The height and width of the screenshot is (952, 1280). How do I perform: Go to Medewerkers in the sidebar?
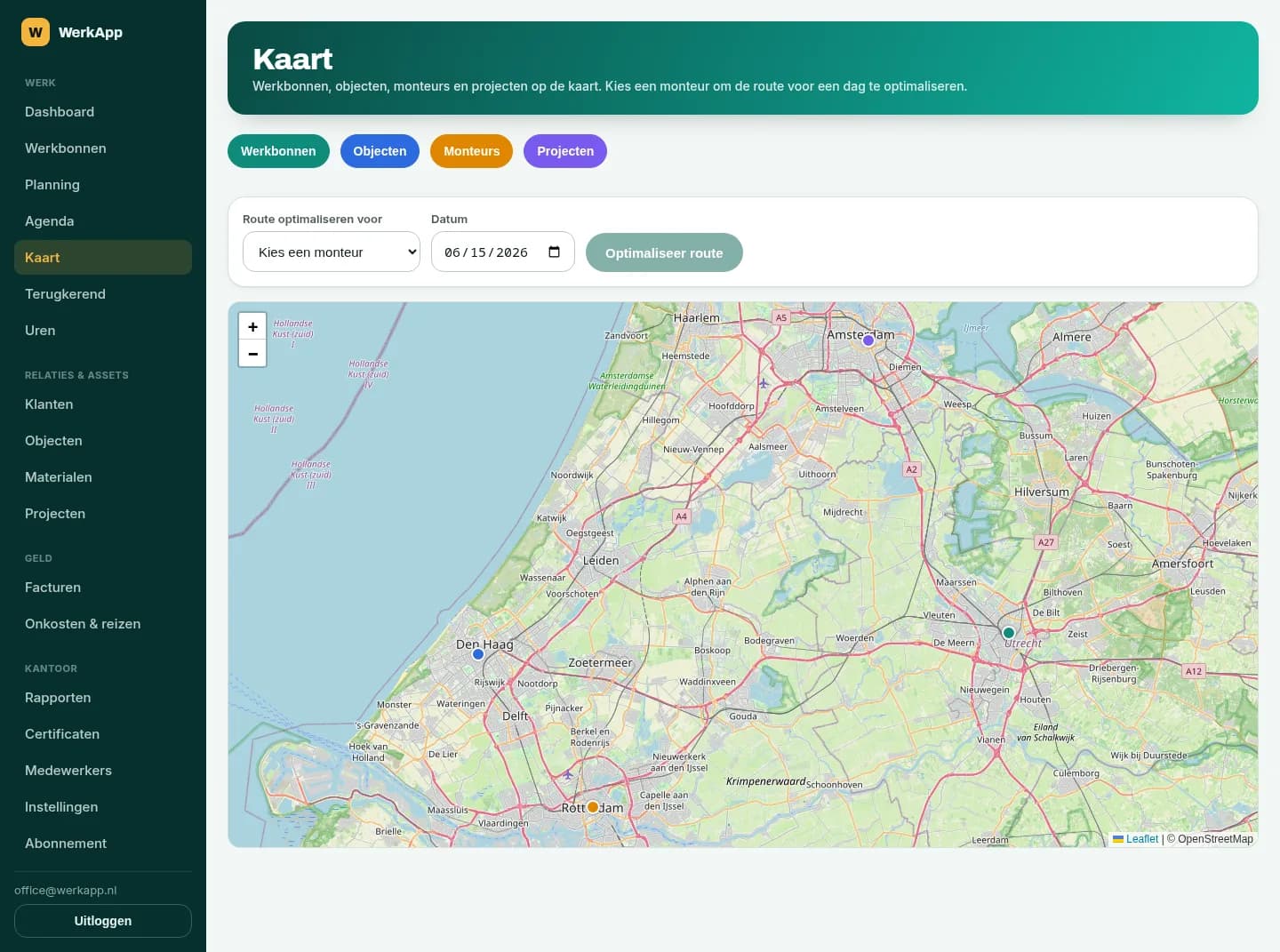(x=103, y=771)
